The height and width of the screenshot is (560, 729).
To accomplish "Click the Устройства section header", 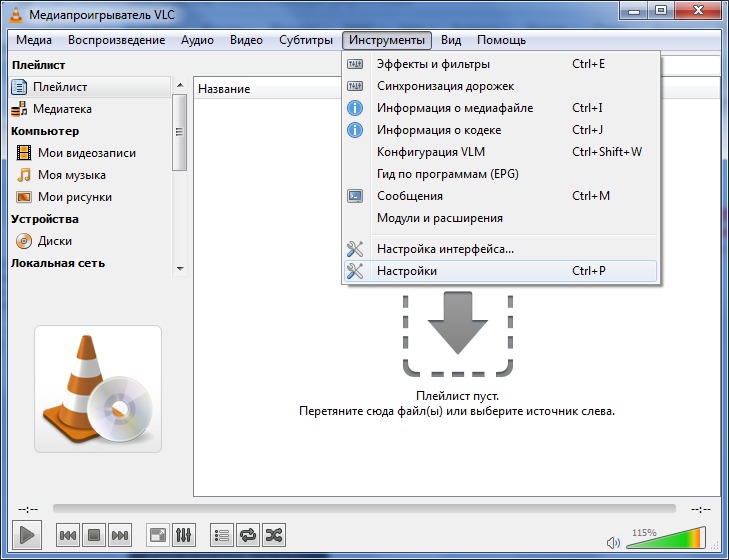I will coord(45,219).
